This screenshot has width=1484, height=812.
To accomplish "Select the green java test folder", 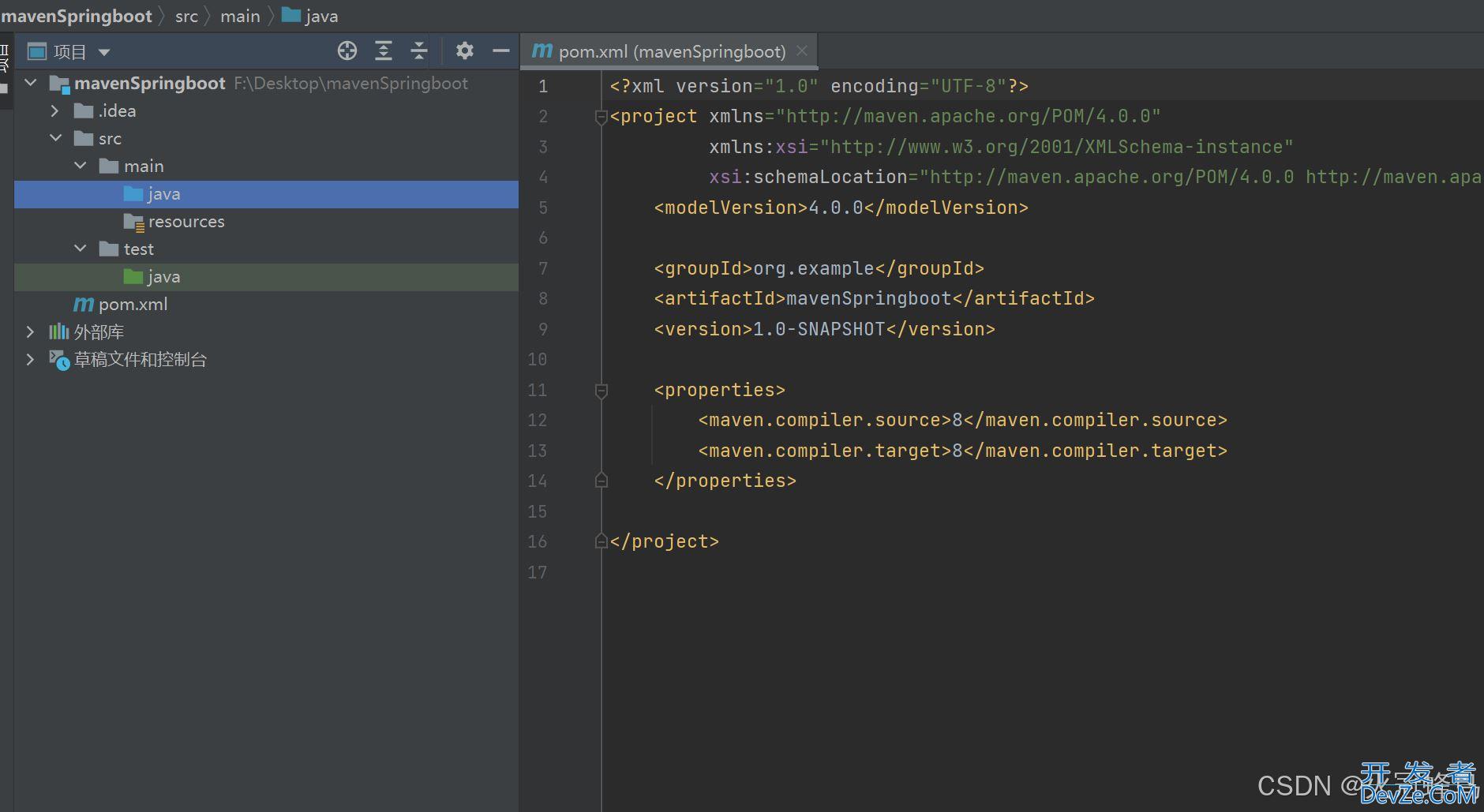I will point(266,277).
